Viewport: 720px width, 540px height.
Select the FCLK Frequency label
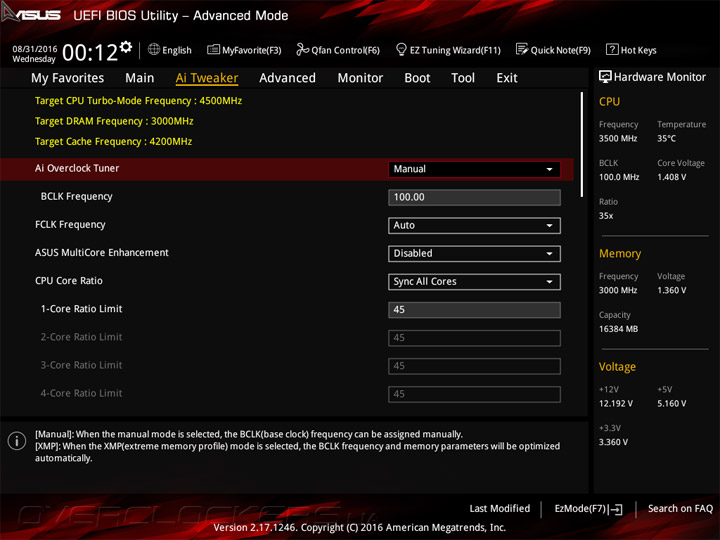(x=70, y=224)
